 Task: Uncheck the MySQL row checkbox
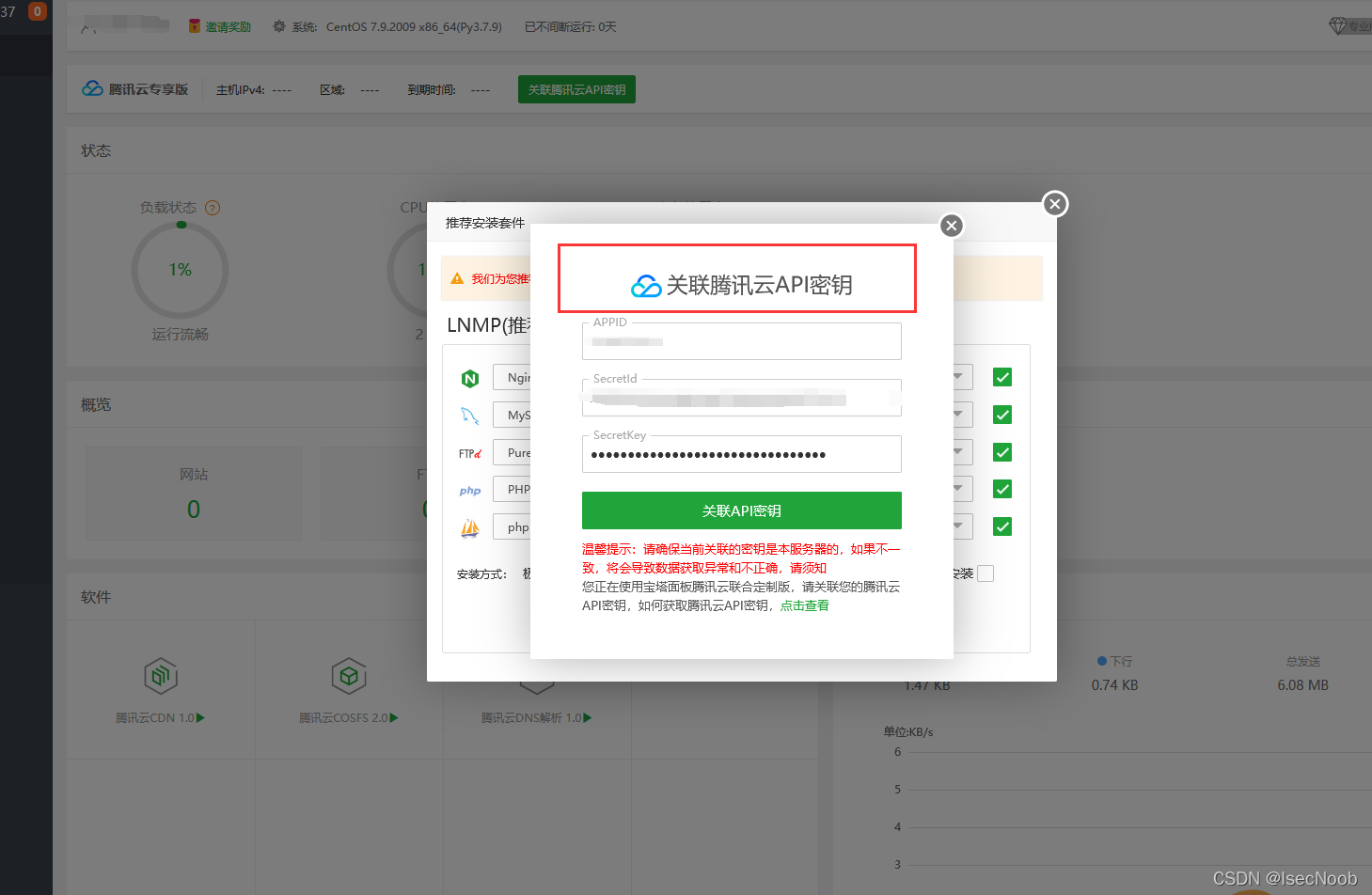1002,415
